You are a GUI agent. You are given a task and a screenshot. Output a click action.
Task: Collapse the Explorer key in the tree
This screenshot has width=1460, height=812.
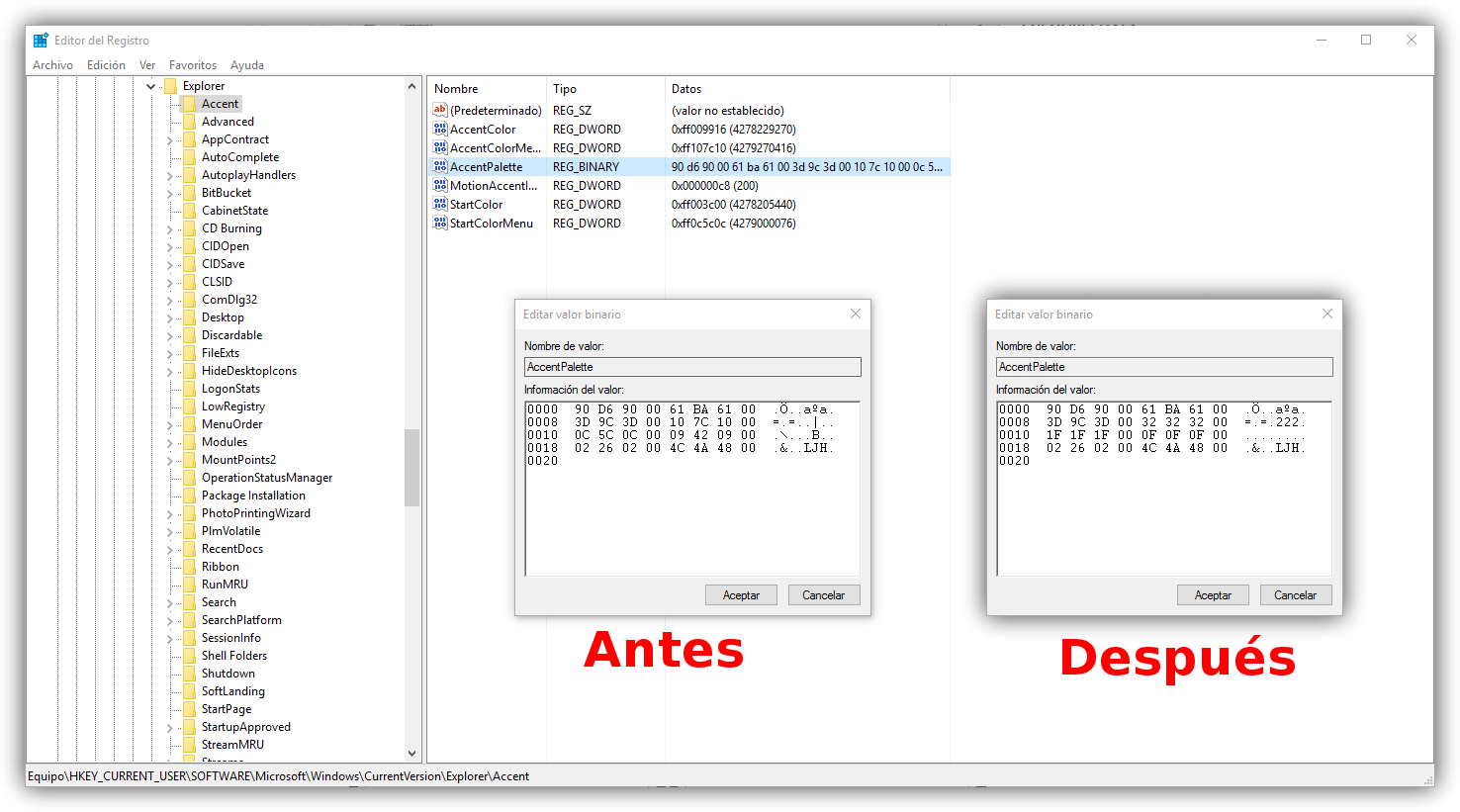click(151, 86)
